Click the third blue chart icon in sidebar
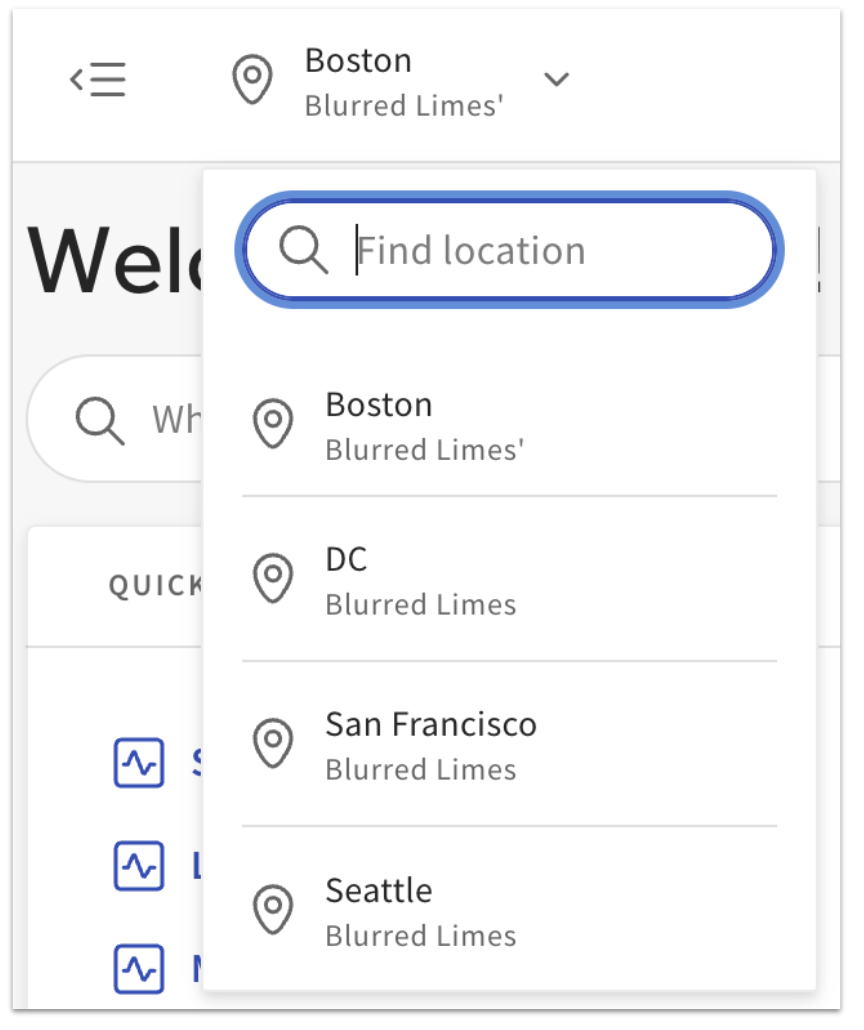The height and width of the screenshot is (1030, 864). coord(138,967)
